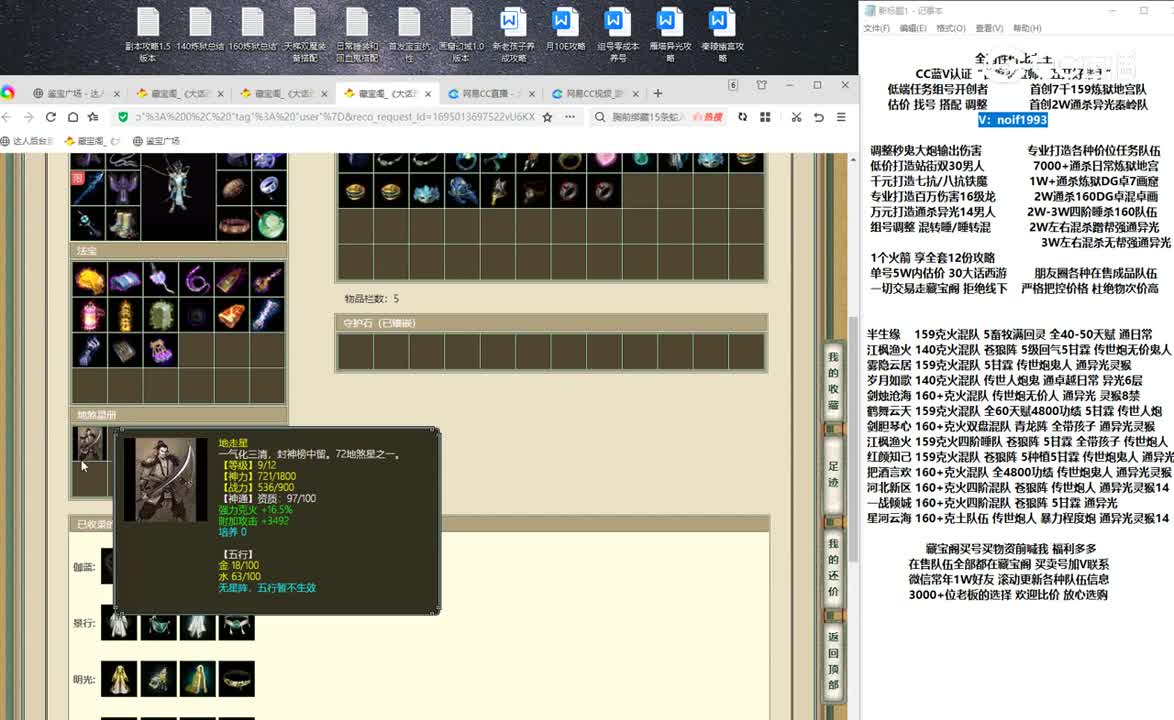Screen dimensions: 1174x720
Task: Select the golden scepter in inventory grid
Action: (x=498, y=192)
